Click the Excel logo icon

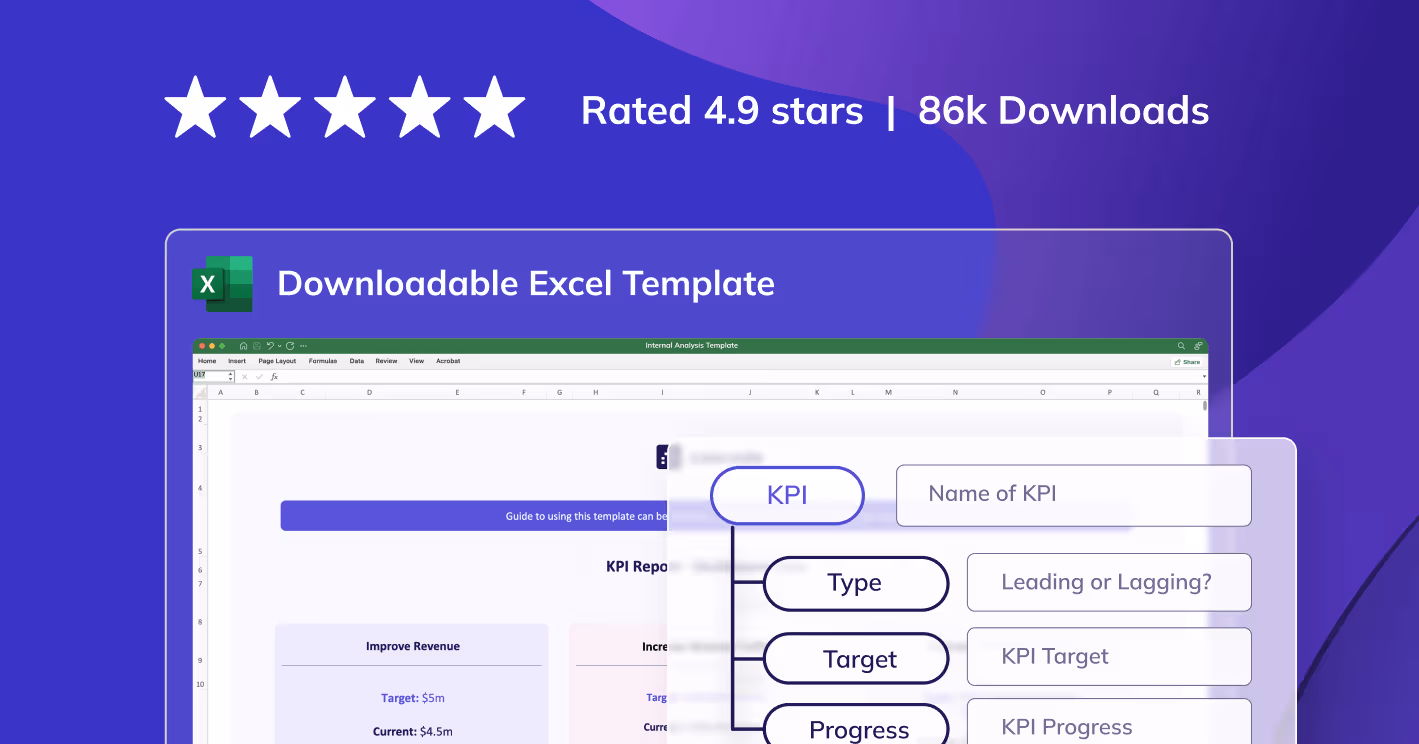pos(222,284)
